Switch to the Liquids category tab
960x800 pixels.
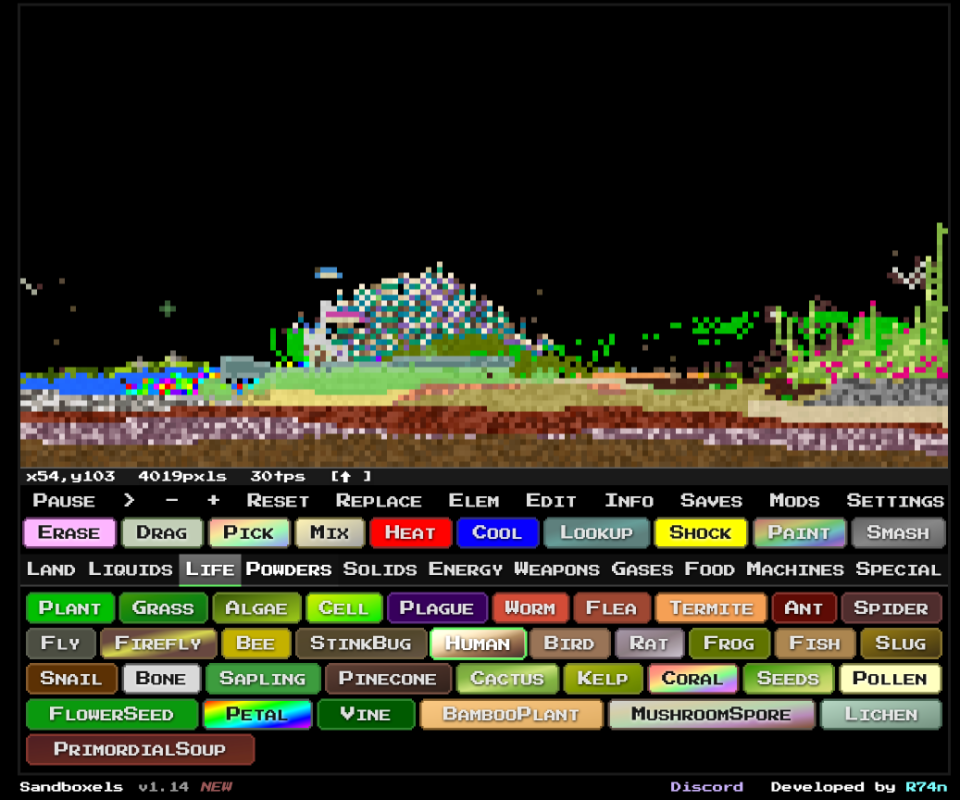click(x=130, y=569)
